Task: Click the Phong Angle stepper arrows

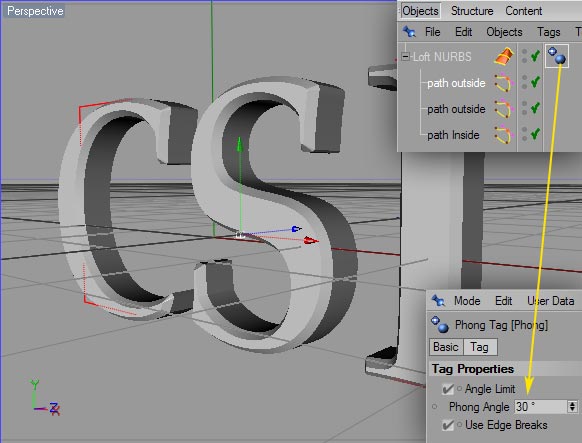Action: coord(572,407)
